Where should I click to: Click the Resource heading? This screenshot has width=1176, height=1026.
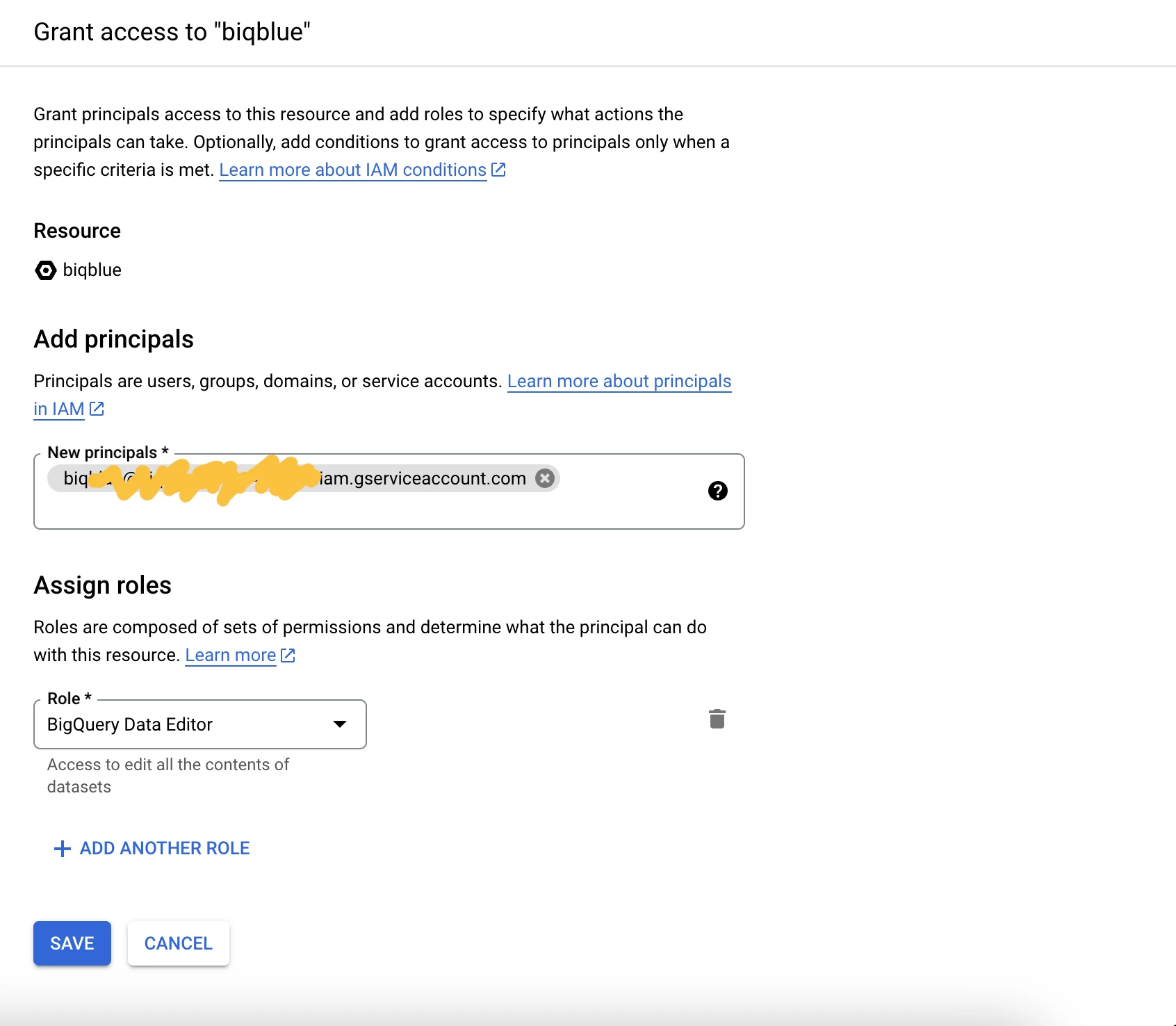coord(77,231)
